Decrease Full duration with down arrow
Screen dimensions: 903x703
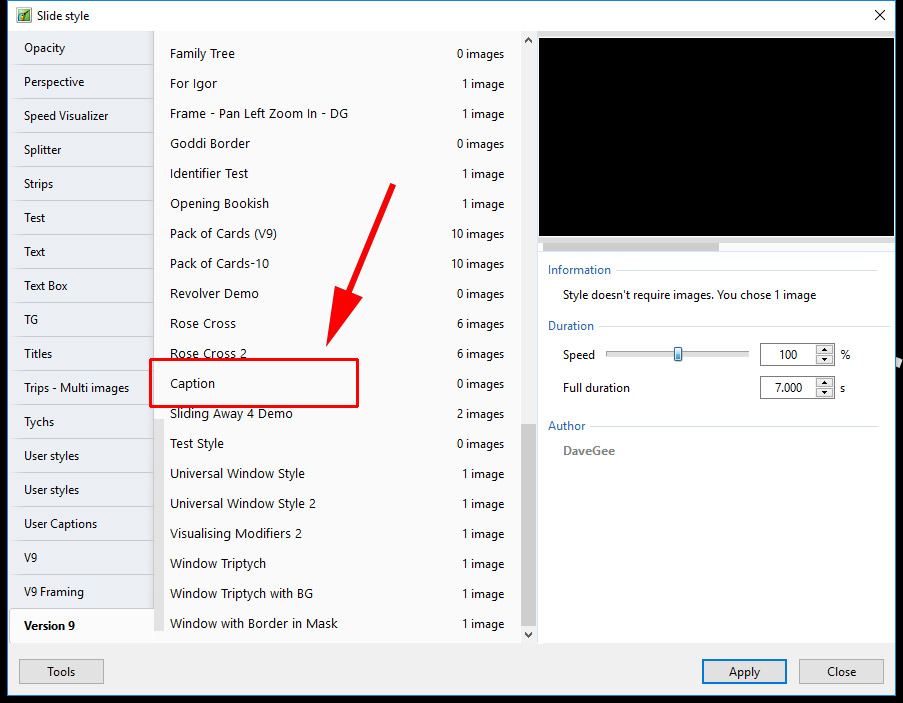pos(825,392)
